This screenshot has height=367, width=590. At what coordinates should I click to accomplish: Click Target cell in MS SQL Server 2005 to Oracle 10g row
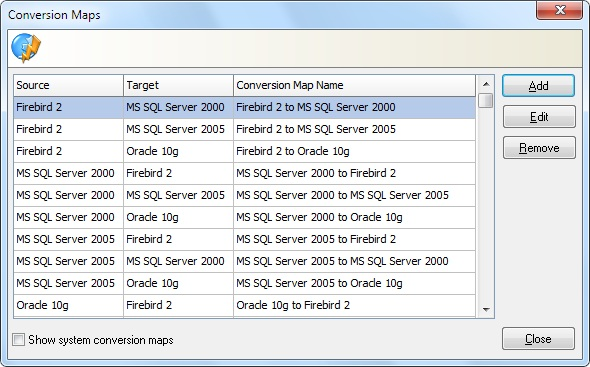178,283
